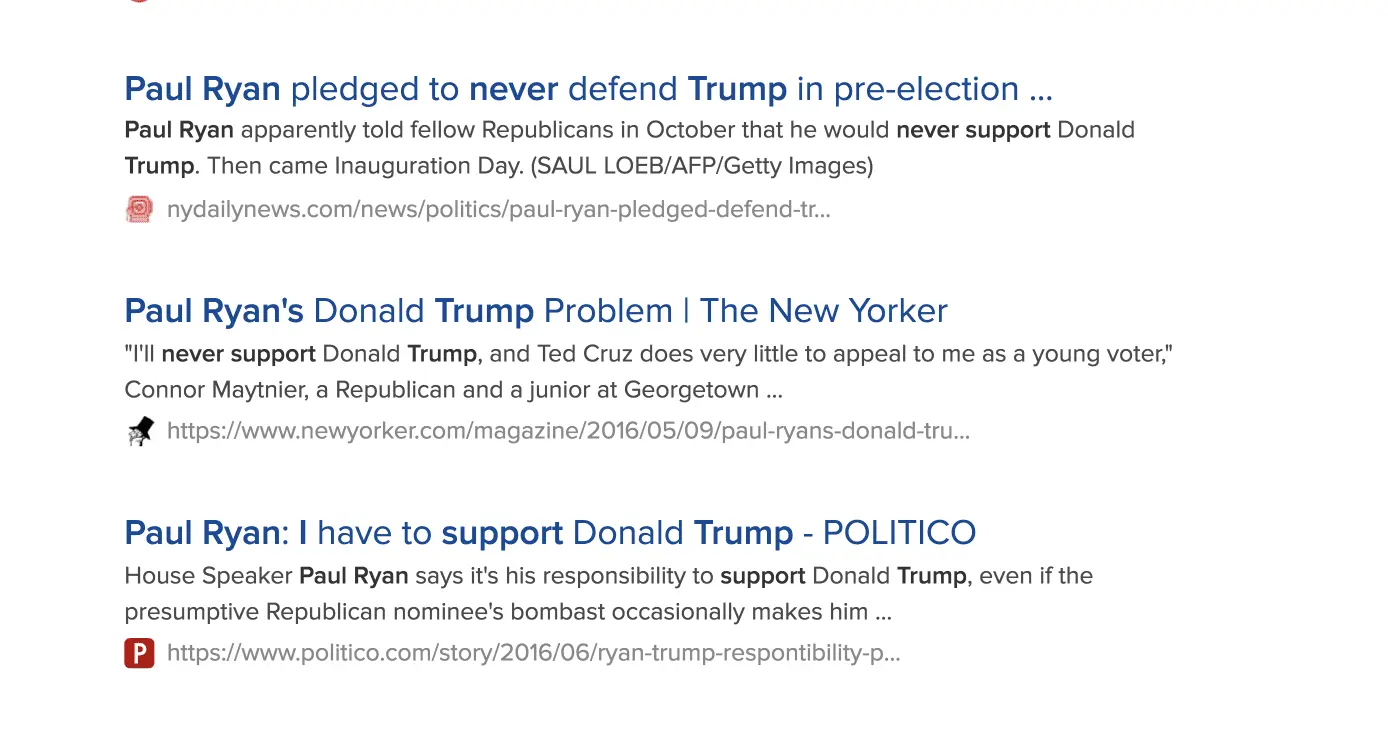Screen dimensions: 1388x741
Task: Click the word "POLITICO" in third title
Action: tap(898, 533)
